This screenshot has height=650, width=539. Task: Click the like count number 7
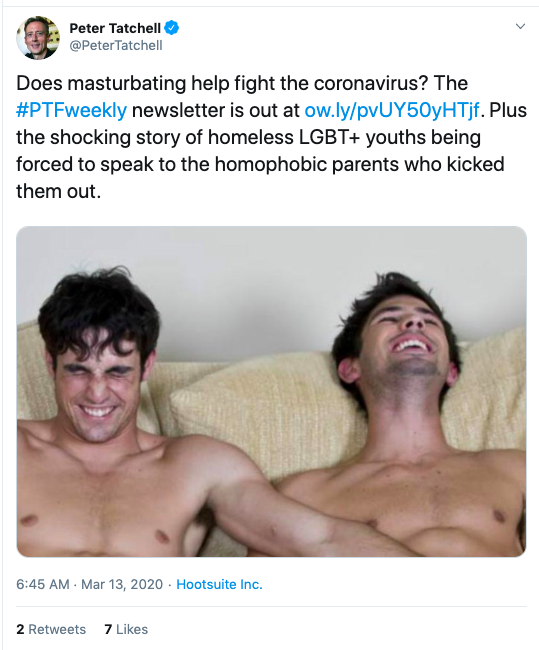[x=108, y=629]
